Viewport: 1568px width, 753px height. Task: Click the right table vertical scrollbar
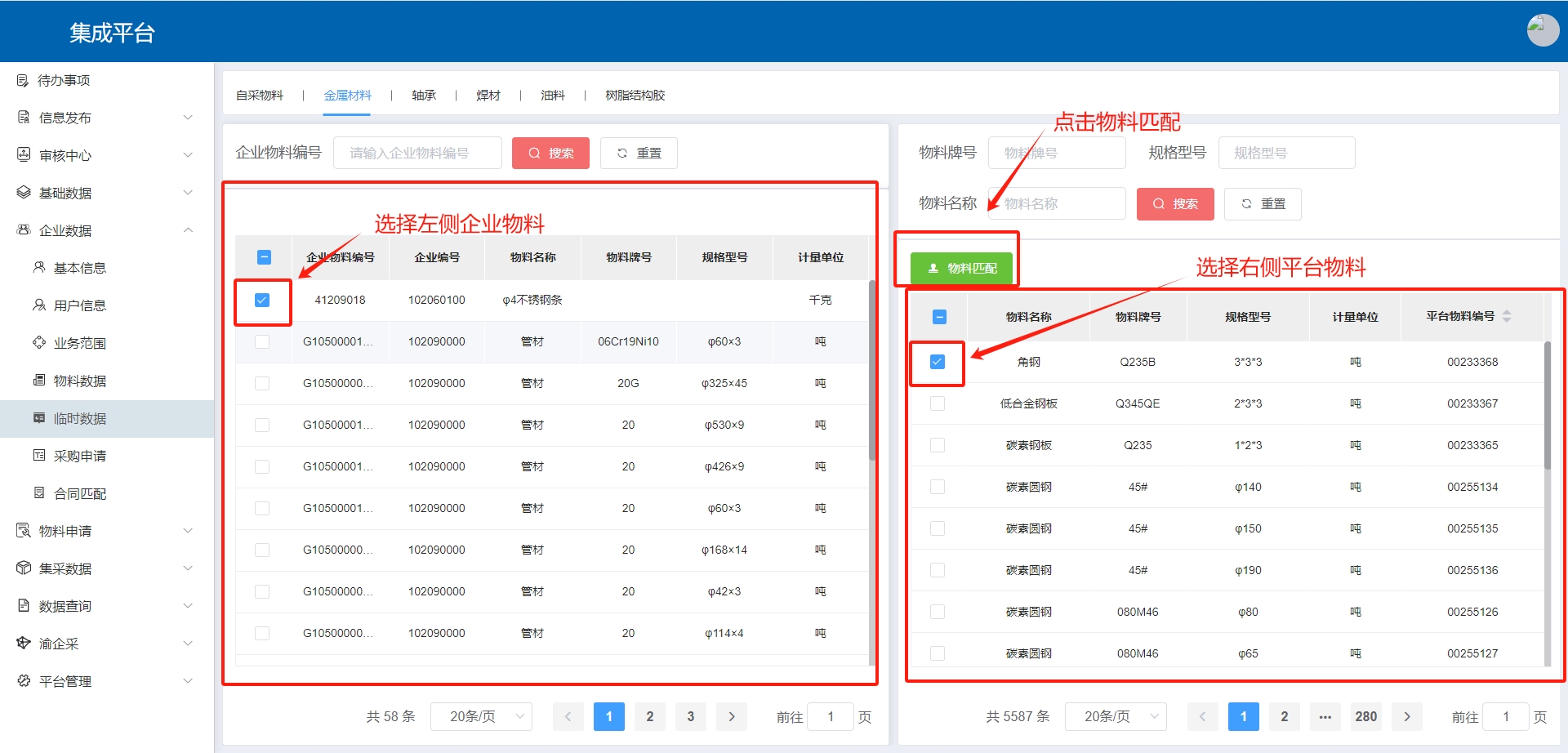(1547, 408)
